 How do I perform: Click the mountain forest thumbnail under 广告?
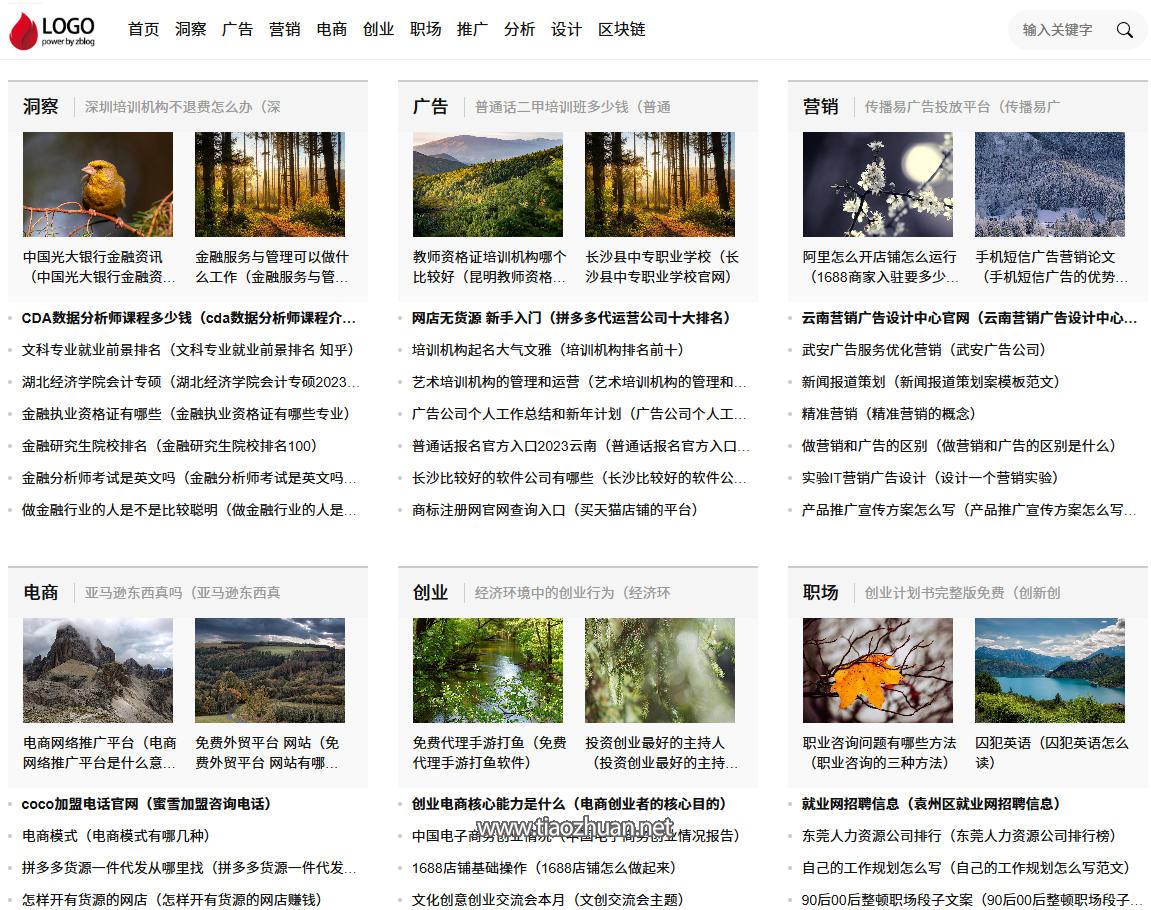(487, 183)
